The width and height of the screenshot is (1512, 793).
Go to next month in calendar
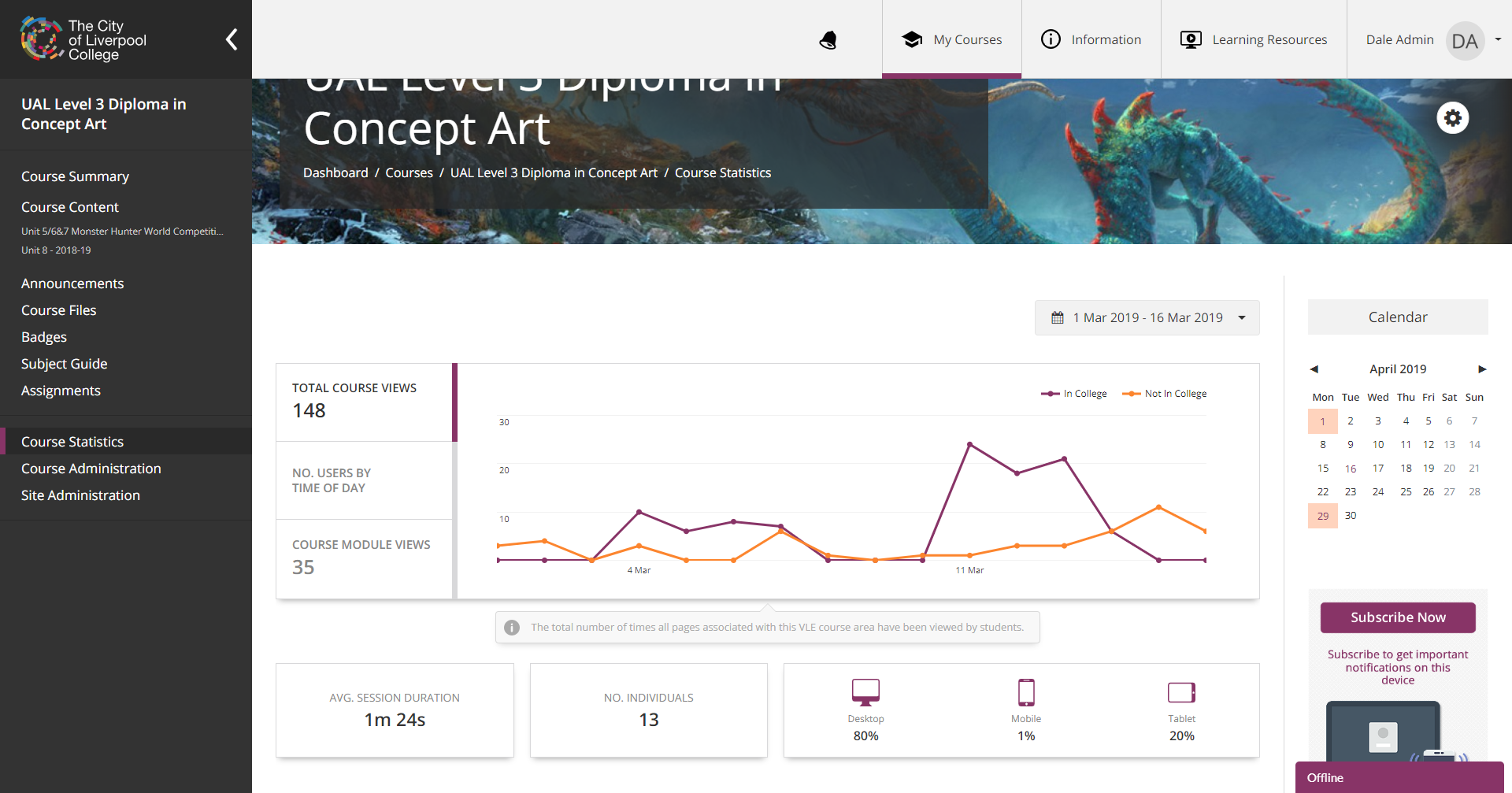(1482, 369)
